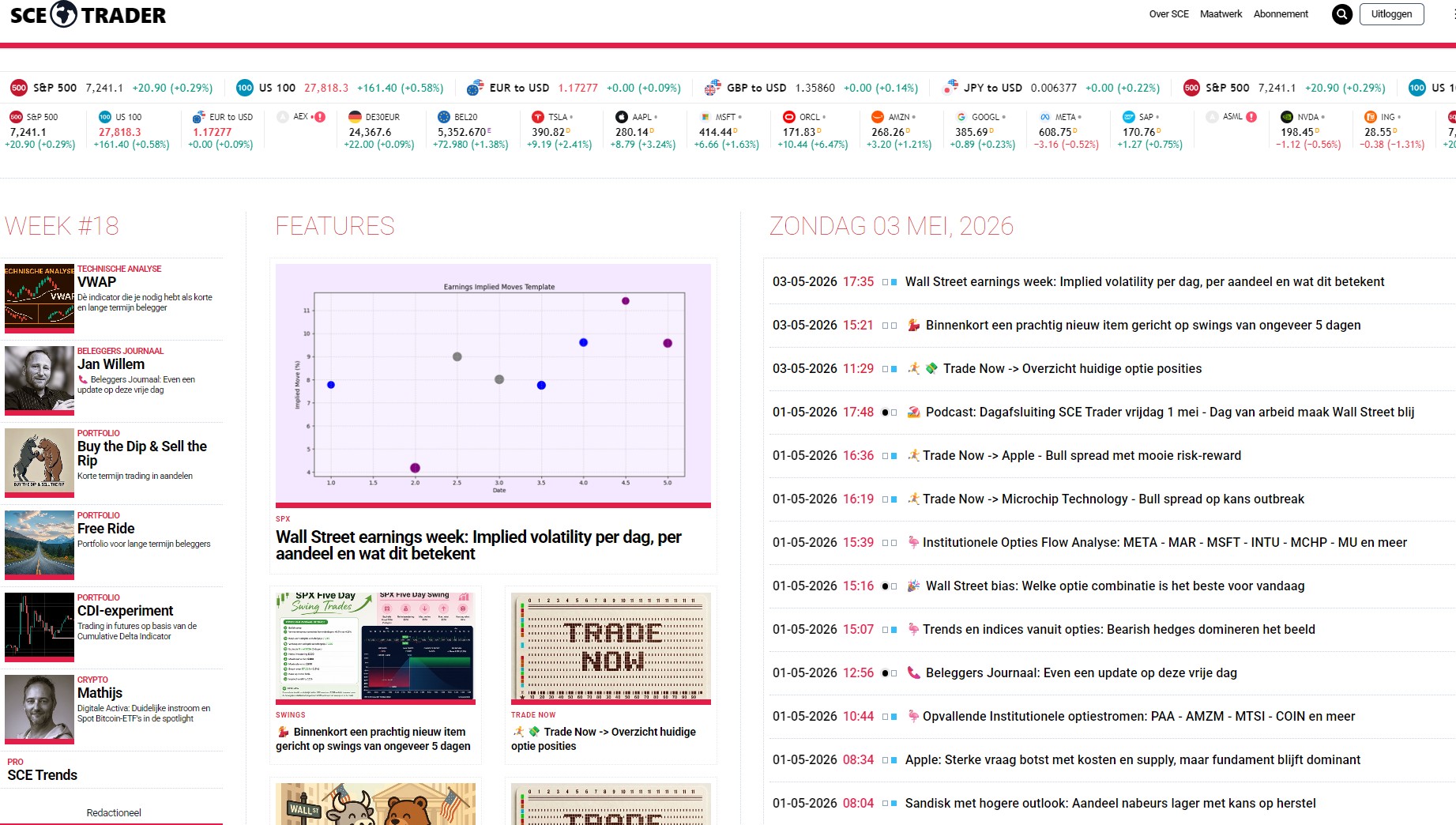Click the TRADE NOW category label
The width and height of the screenshot is (1456, 825).
(x=533, y=715)
